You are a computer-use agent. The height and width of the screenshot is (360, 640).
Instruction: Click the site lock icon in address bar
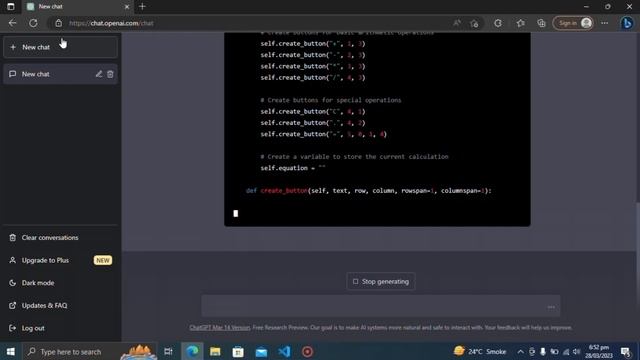click(x=59, y=23)
